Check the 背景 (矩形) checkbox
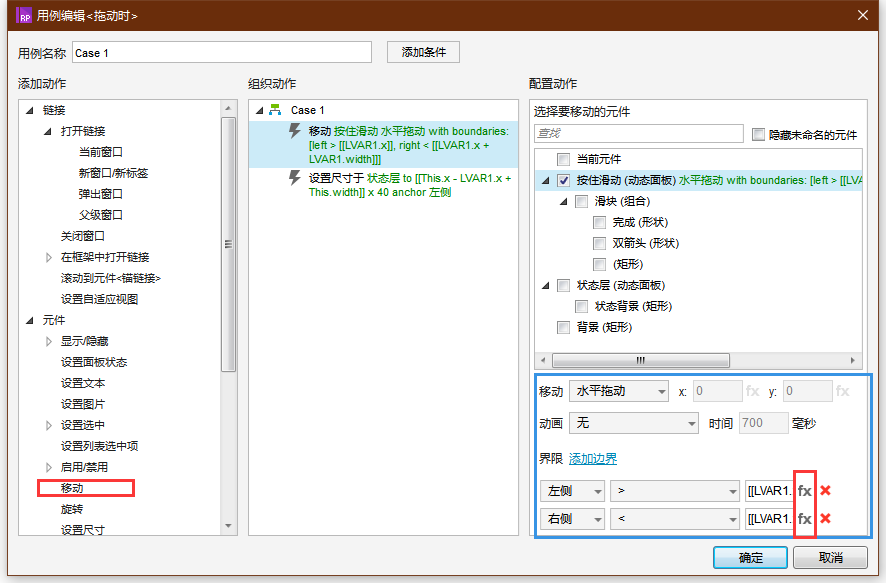 pos(563,327)
